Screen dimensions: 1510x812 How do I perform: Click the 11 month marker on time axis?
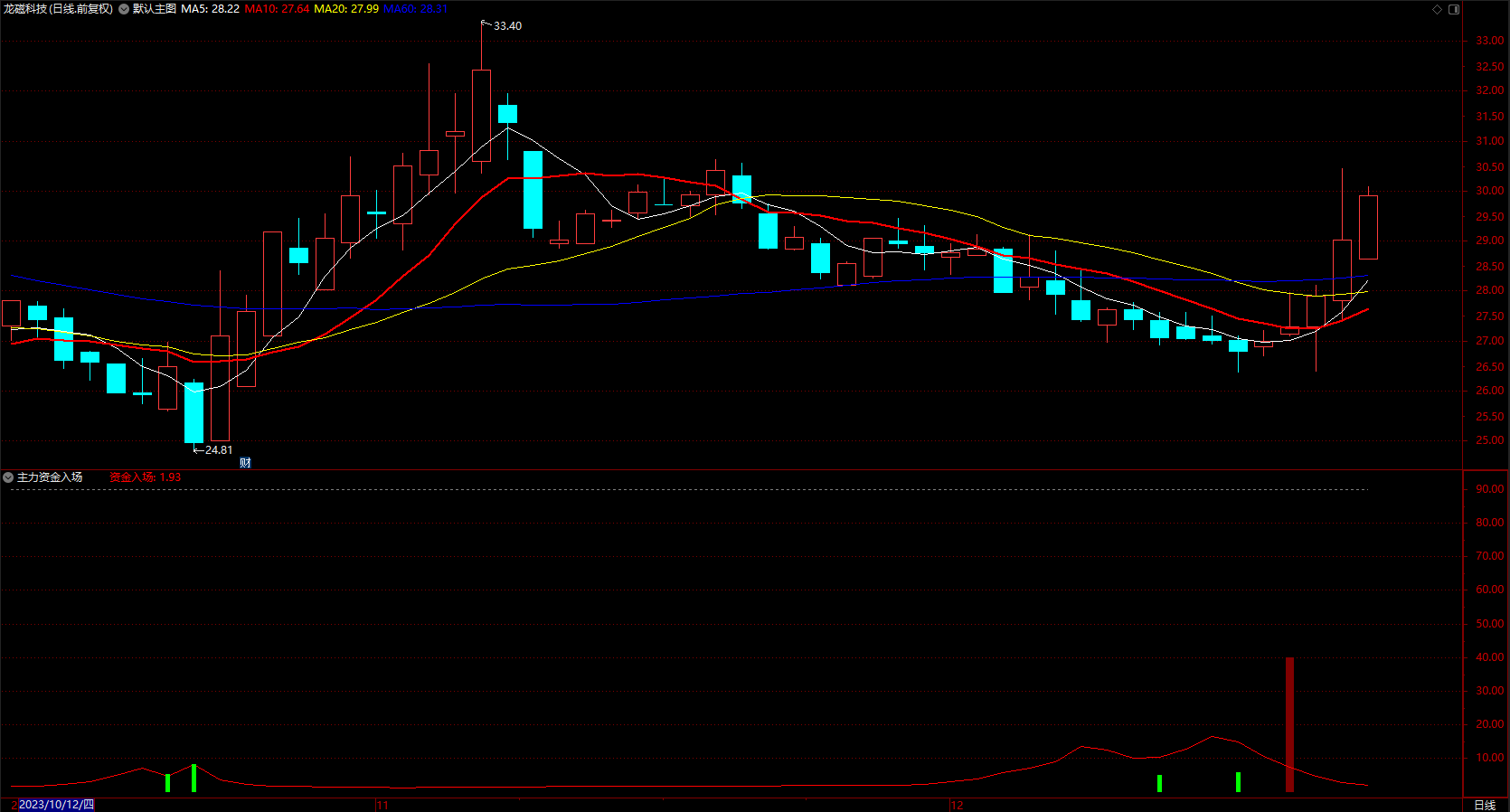(x=382, y=805)
